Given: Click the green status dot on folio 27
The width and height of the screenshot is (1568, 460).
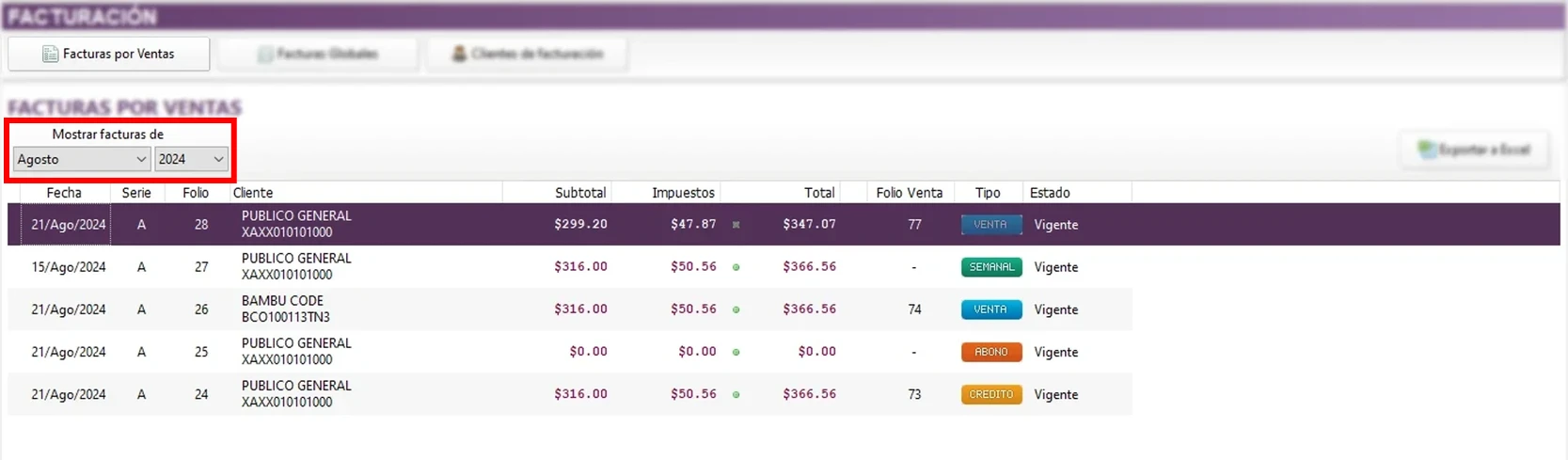Looking at the screenshot, I should 736,267.
